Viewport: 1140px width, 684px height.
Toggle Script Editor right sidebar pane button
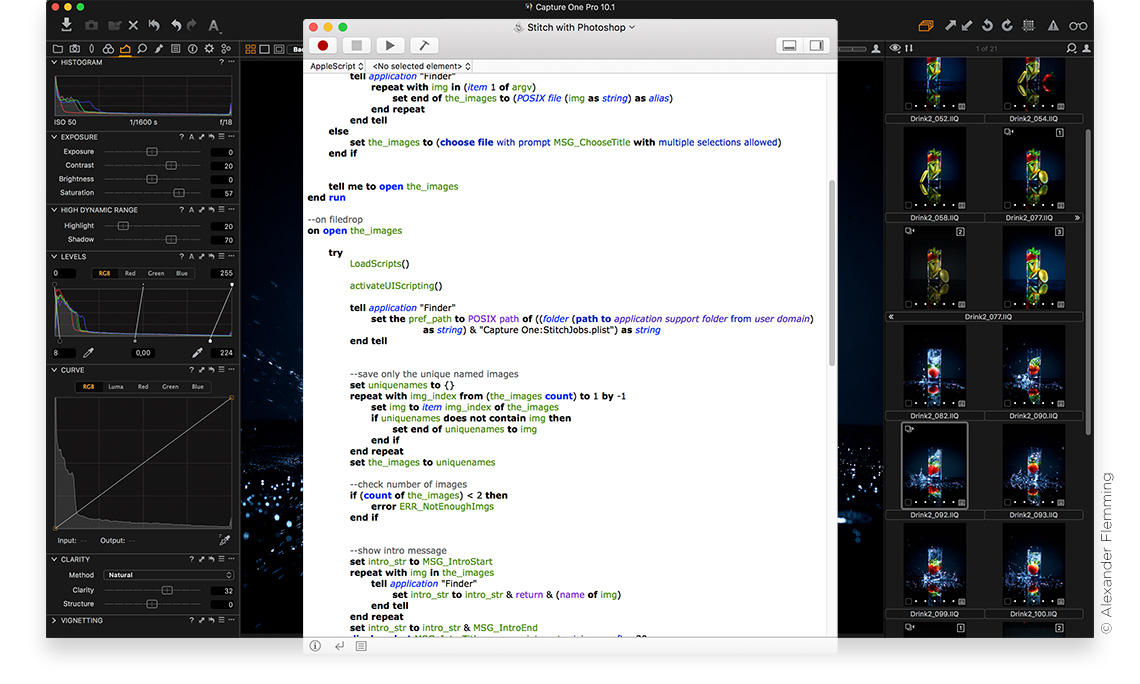(x=817, y=45)
